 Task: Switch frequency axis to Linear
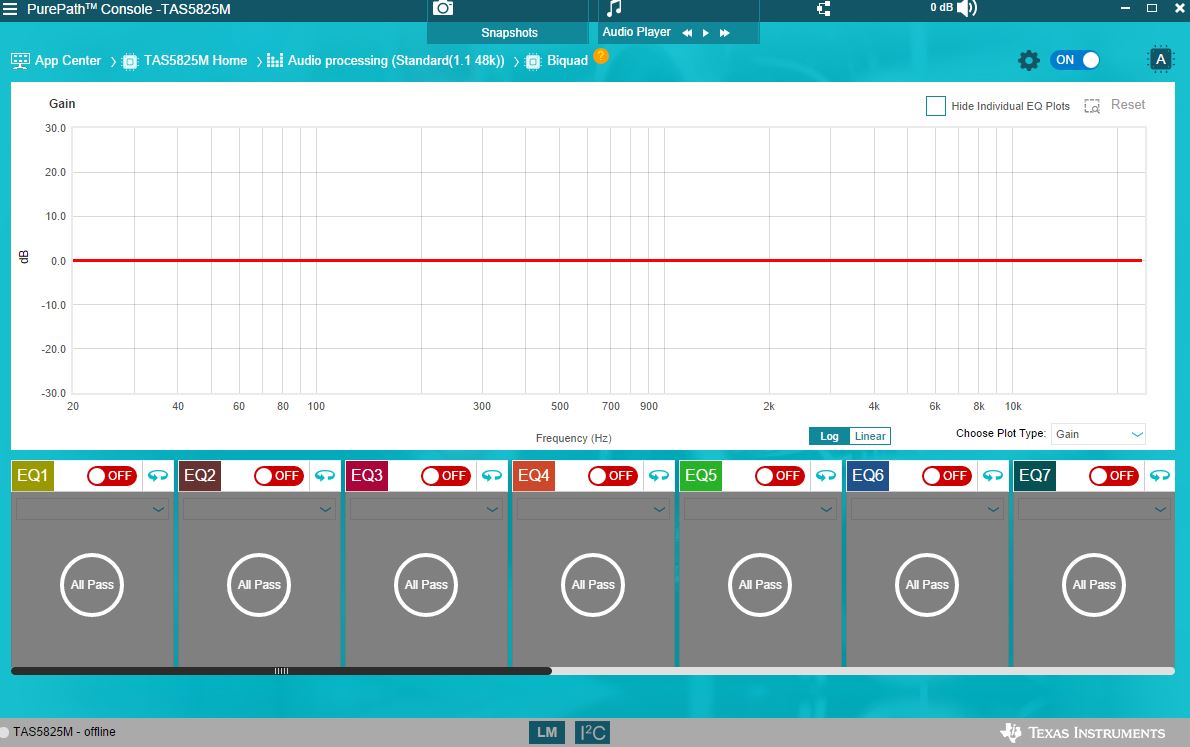(x=870, y=436)
